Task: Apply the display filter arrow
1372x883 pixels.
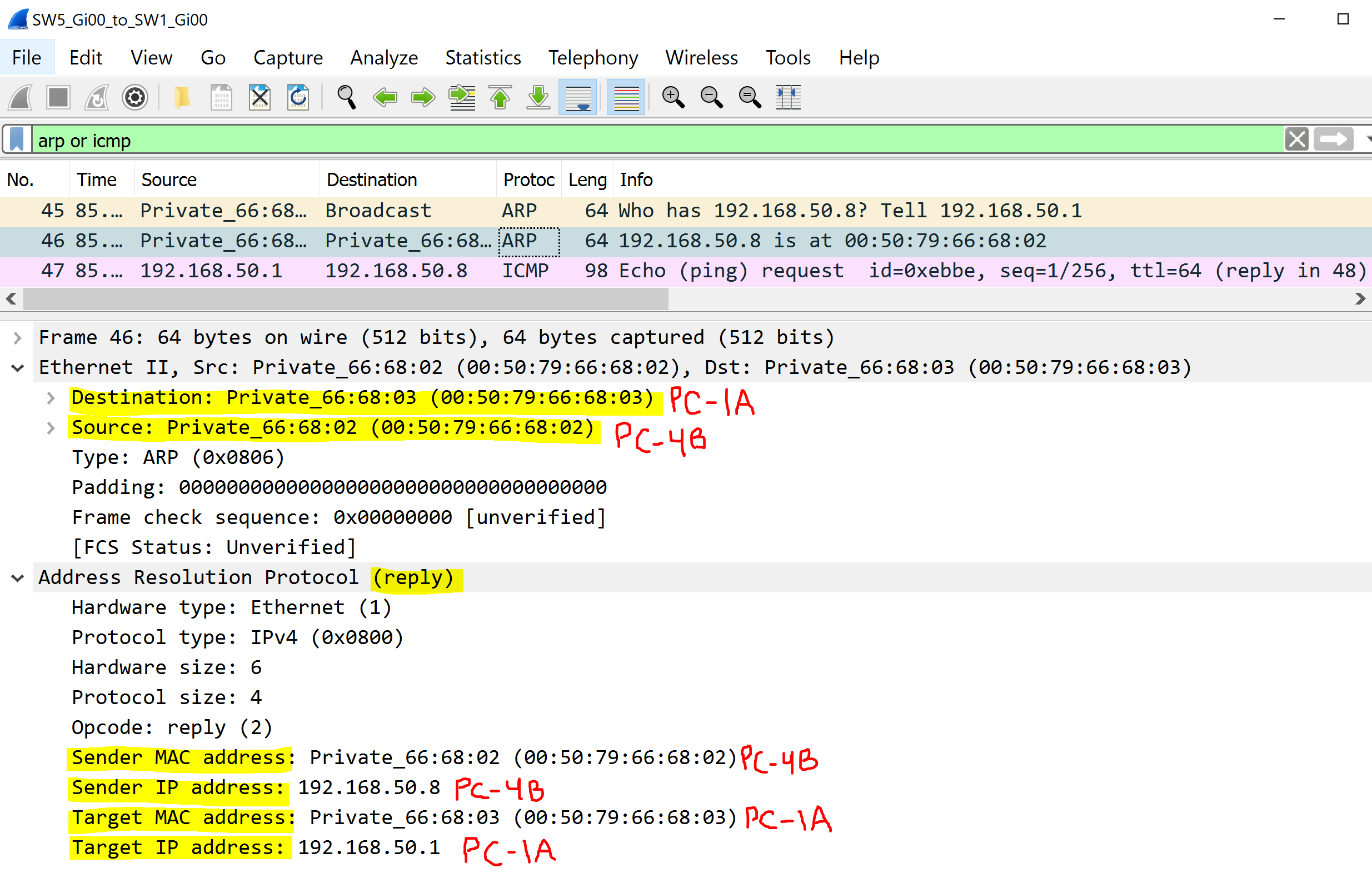Action: [1333, 139]
